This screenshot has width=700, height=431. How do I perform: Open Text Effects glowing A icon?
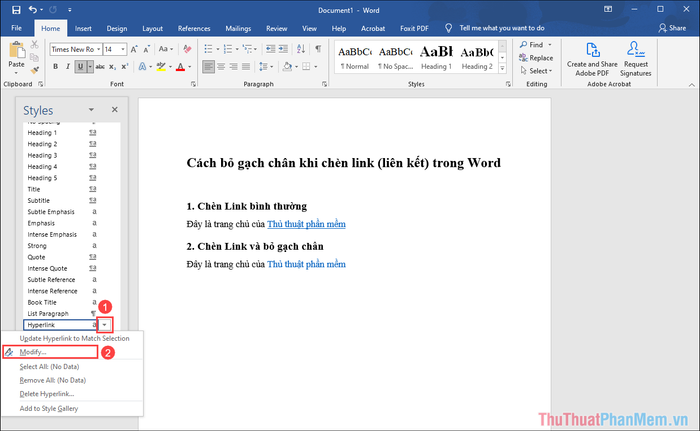coord(142,67)
